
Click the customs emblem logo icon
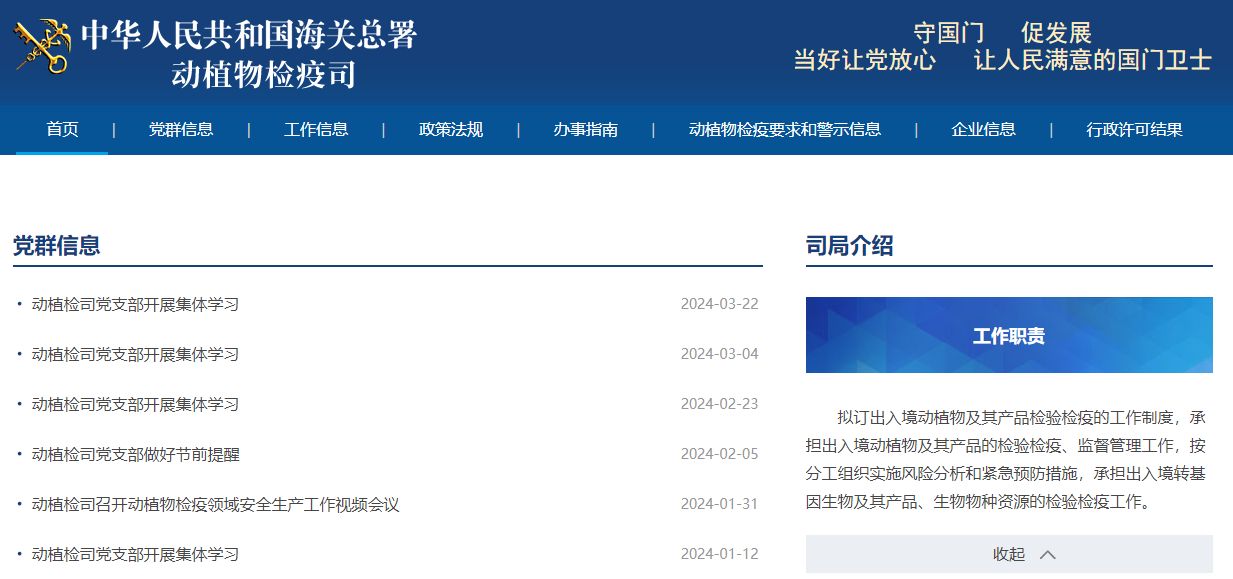click(x=43, y=47)
